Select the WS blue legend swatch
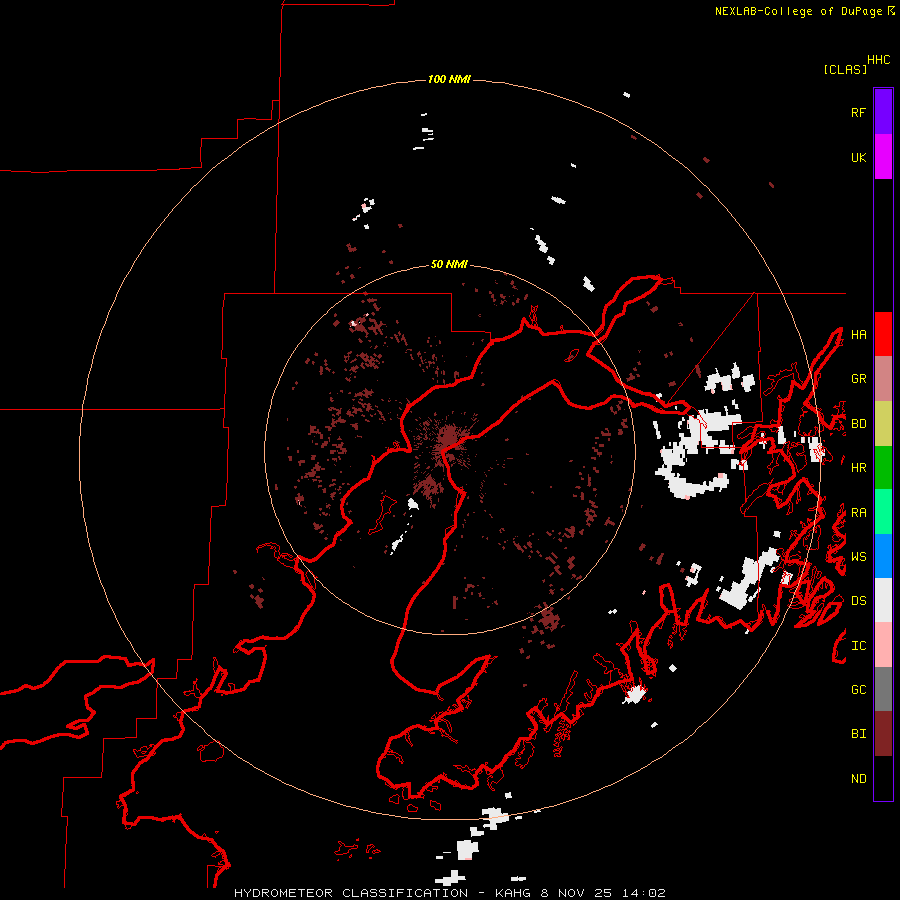Viewport: 900px width, 900px height. tap(883, 556)
